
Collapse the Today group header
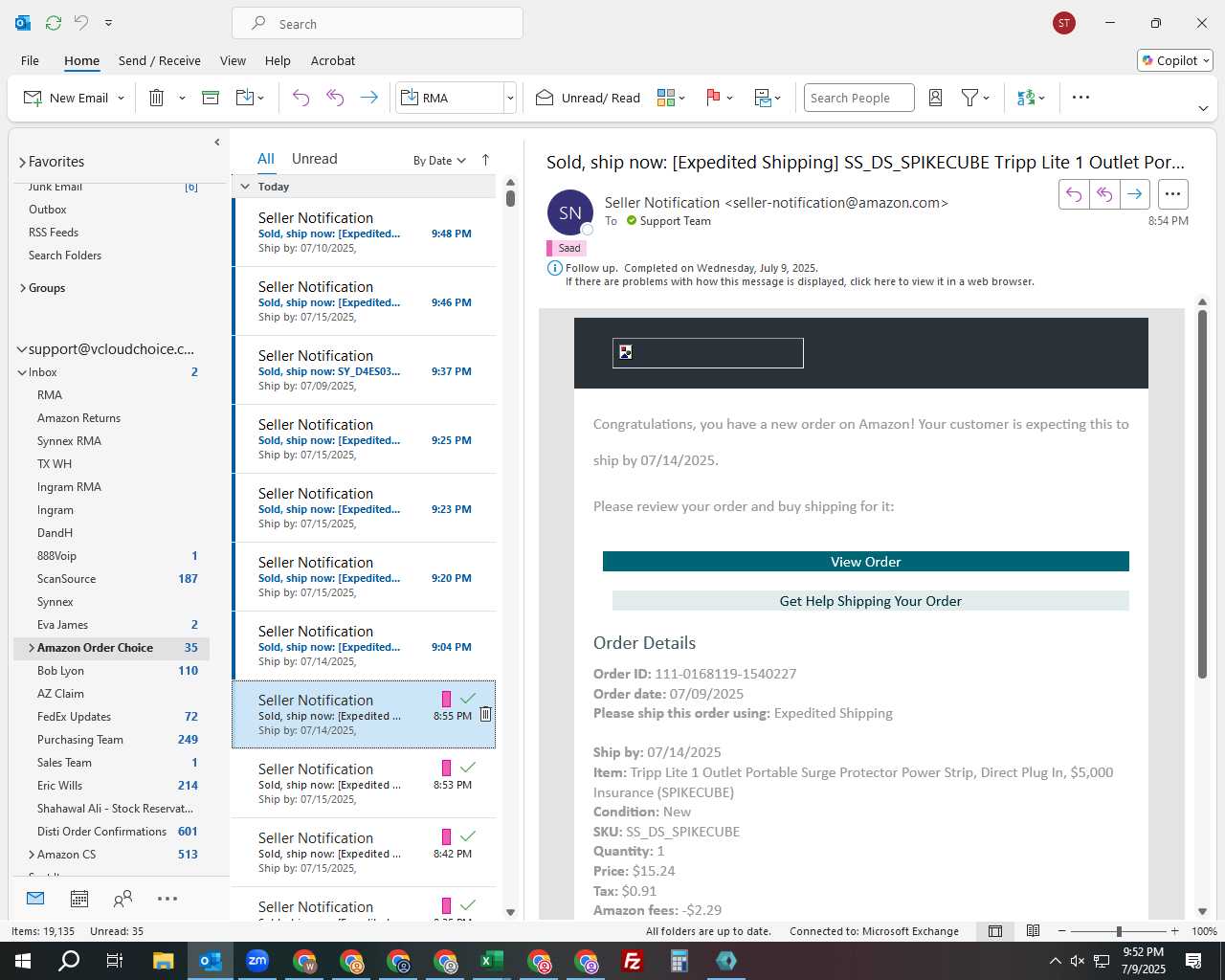click(x=245, y=187)
